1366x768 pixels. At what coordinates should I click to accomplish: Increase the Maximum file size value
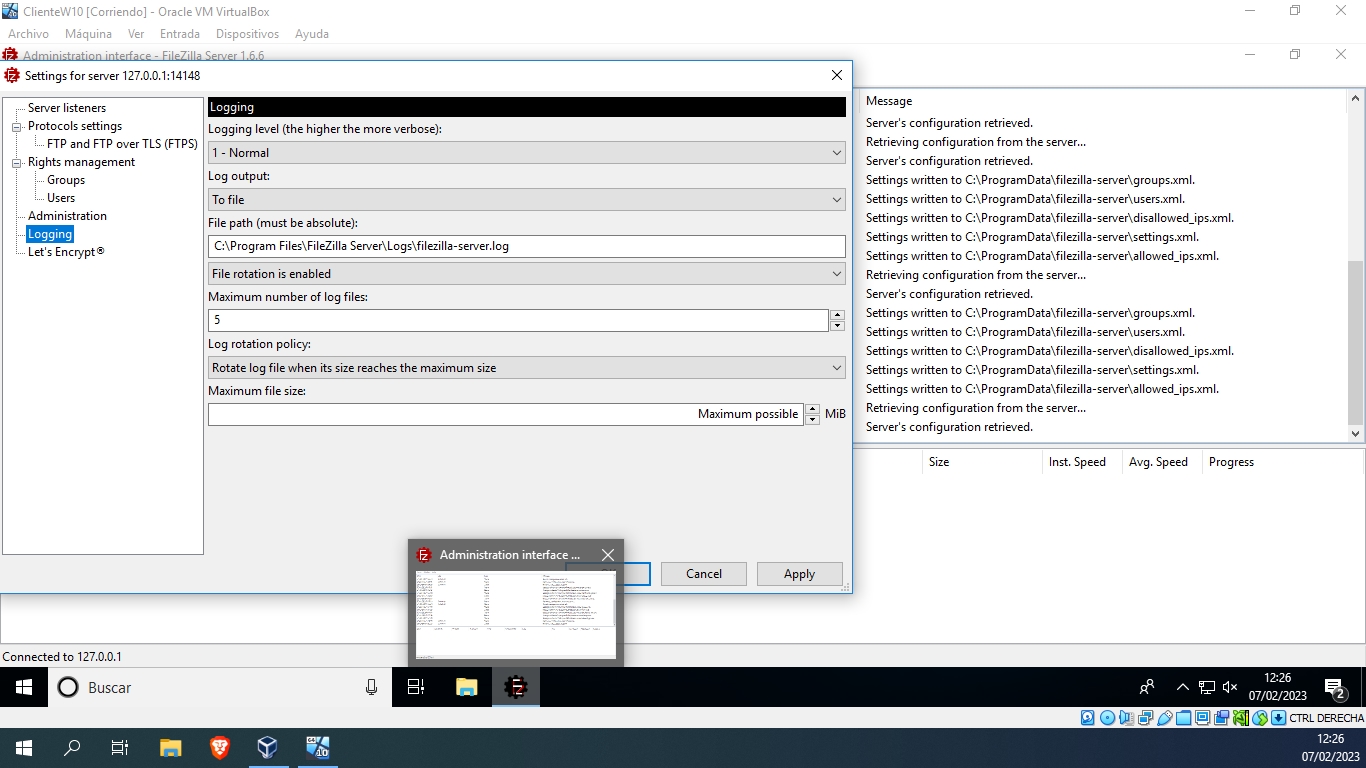[812, 409]
